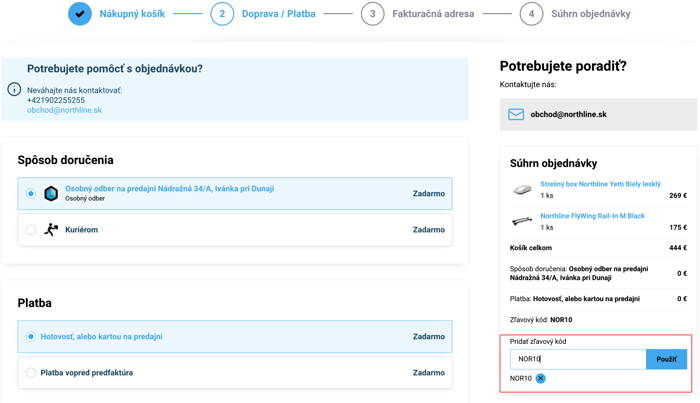Select Kuriérom delivery radio button
Image resolution: width=700 pixels, height=403 pixels.
click(31, 230)
